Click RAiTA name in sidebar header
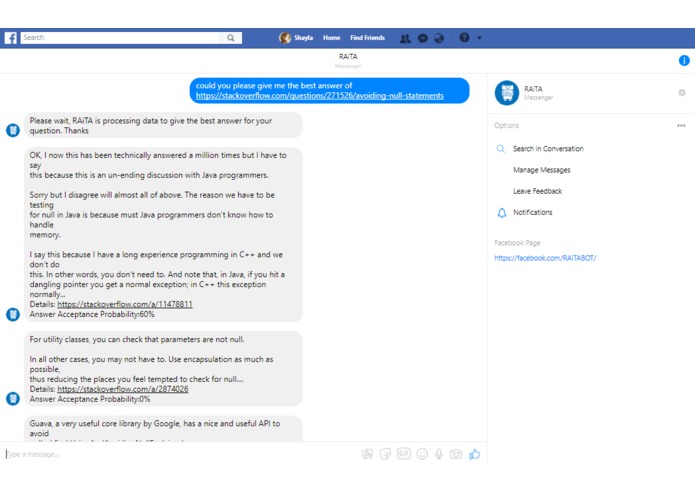 click(533, 89)
